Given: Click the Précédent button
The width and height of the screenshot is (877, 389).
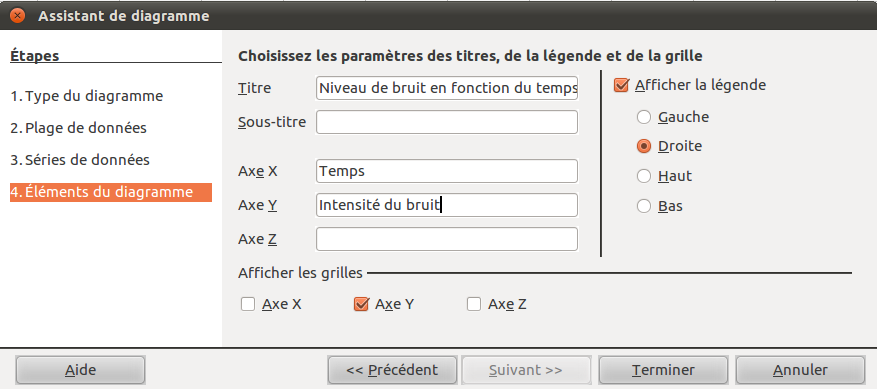Looking at the screenshot, I should coord(392,370).
